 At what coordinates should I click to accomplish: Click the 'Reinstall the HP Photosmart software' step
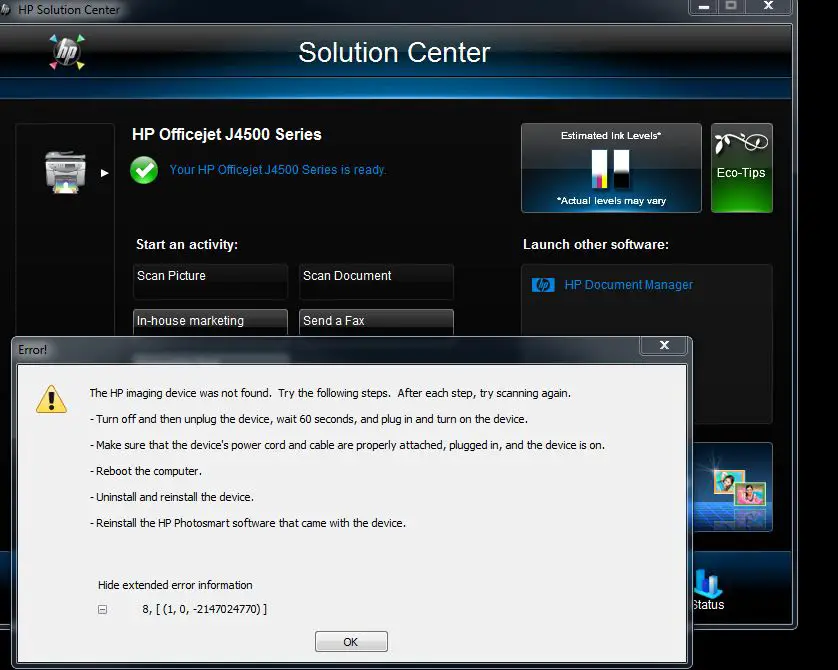tap(248, 523)
